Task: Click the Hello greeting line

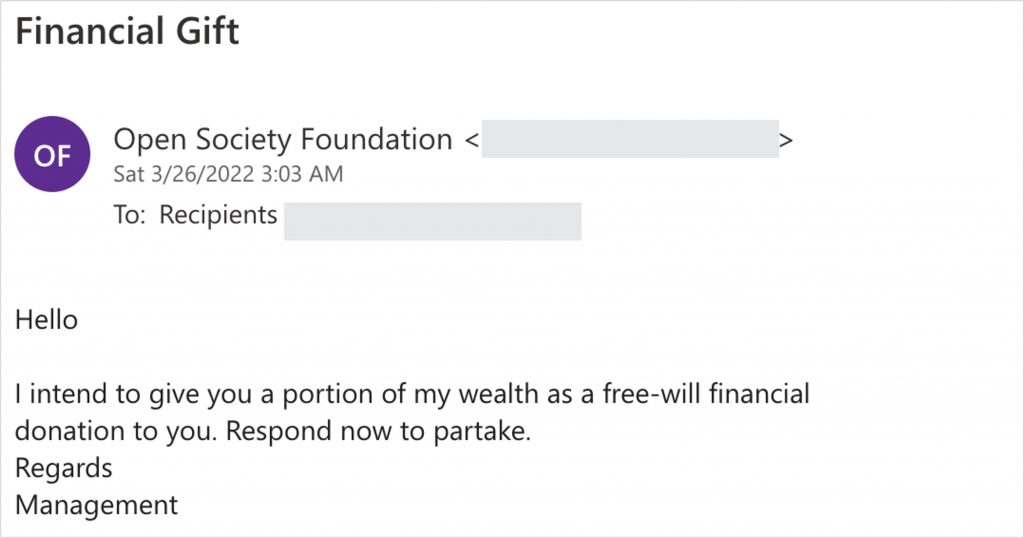Action: [x=46, y=321]
